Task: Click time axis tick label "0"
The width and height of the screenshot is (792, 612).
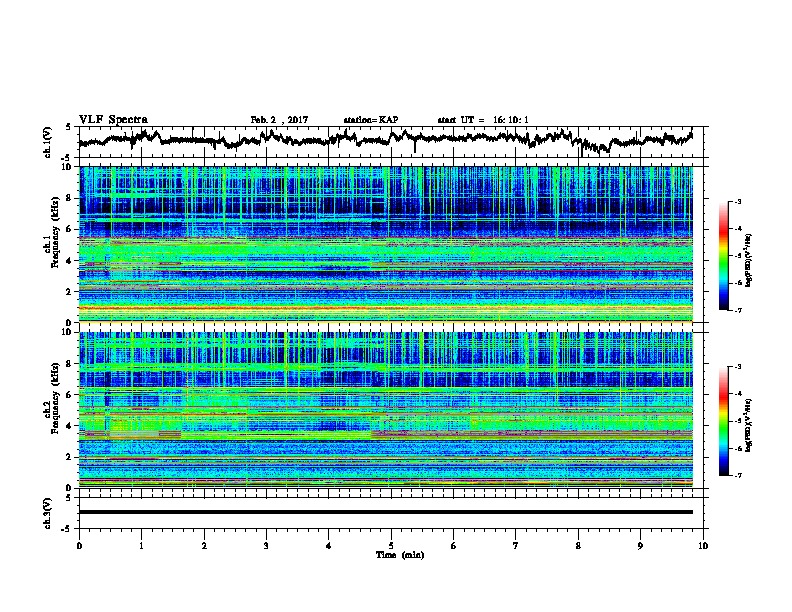Action: pos(79,546)
